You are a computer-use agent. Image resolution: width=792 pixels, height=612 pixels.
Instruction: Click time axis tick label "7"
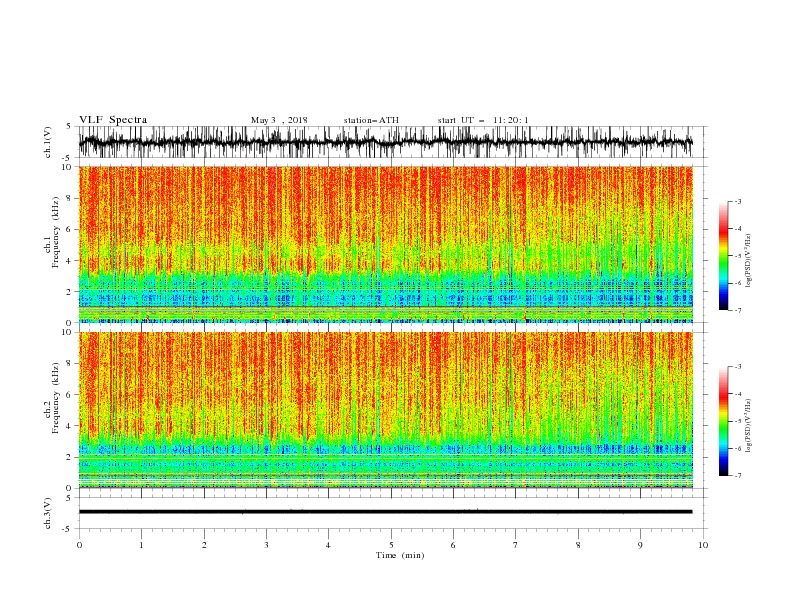pos(516,545)
